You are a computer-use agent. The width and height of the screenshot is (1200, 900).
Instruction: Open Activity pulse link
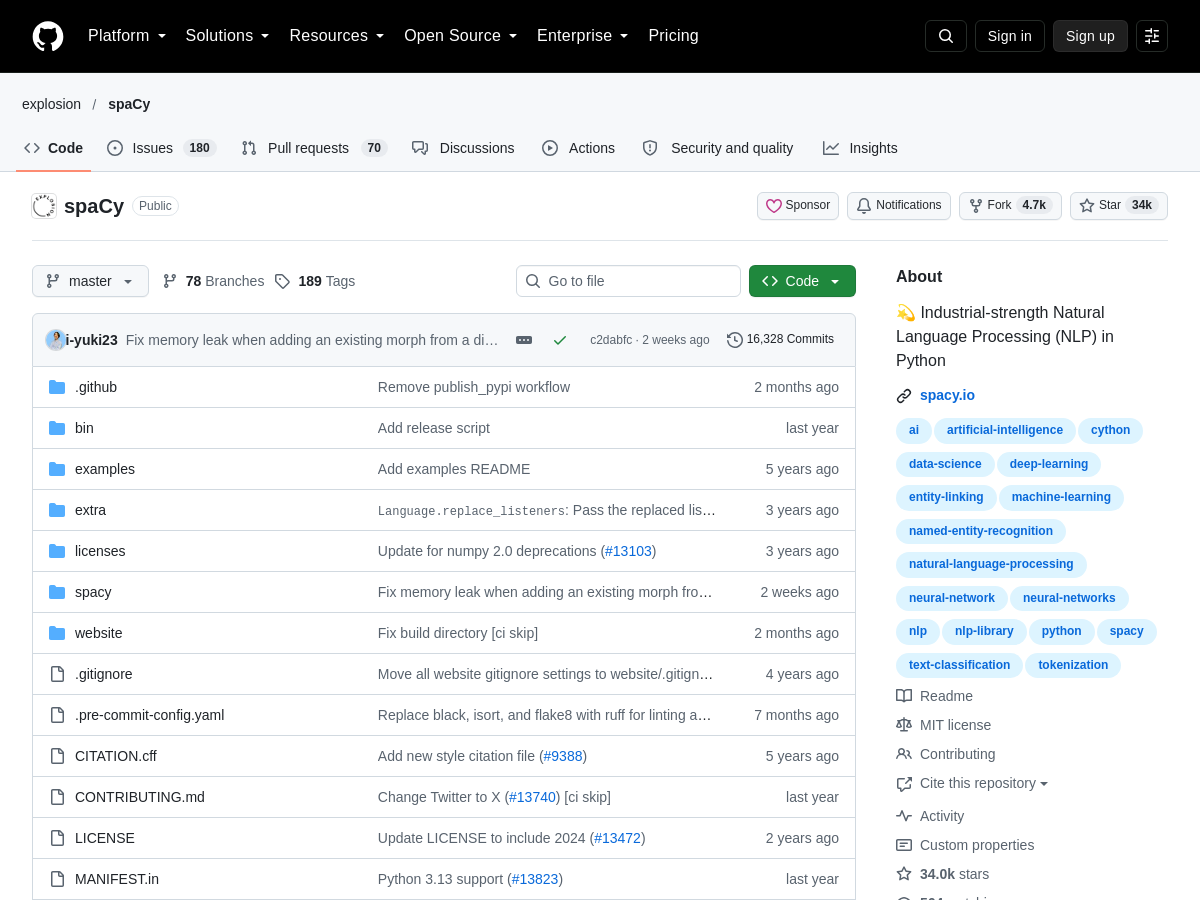coord(930,816)
